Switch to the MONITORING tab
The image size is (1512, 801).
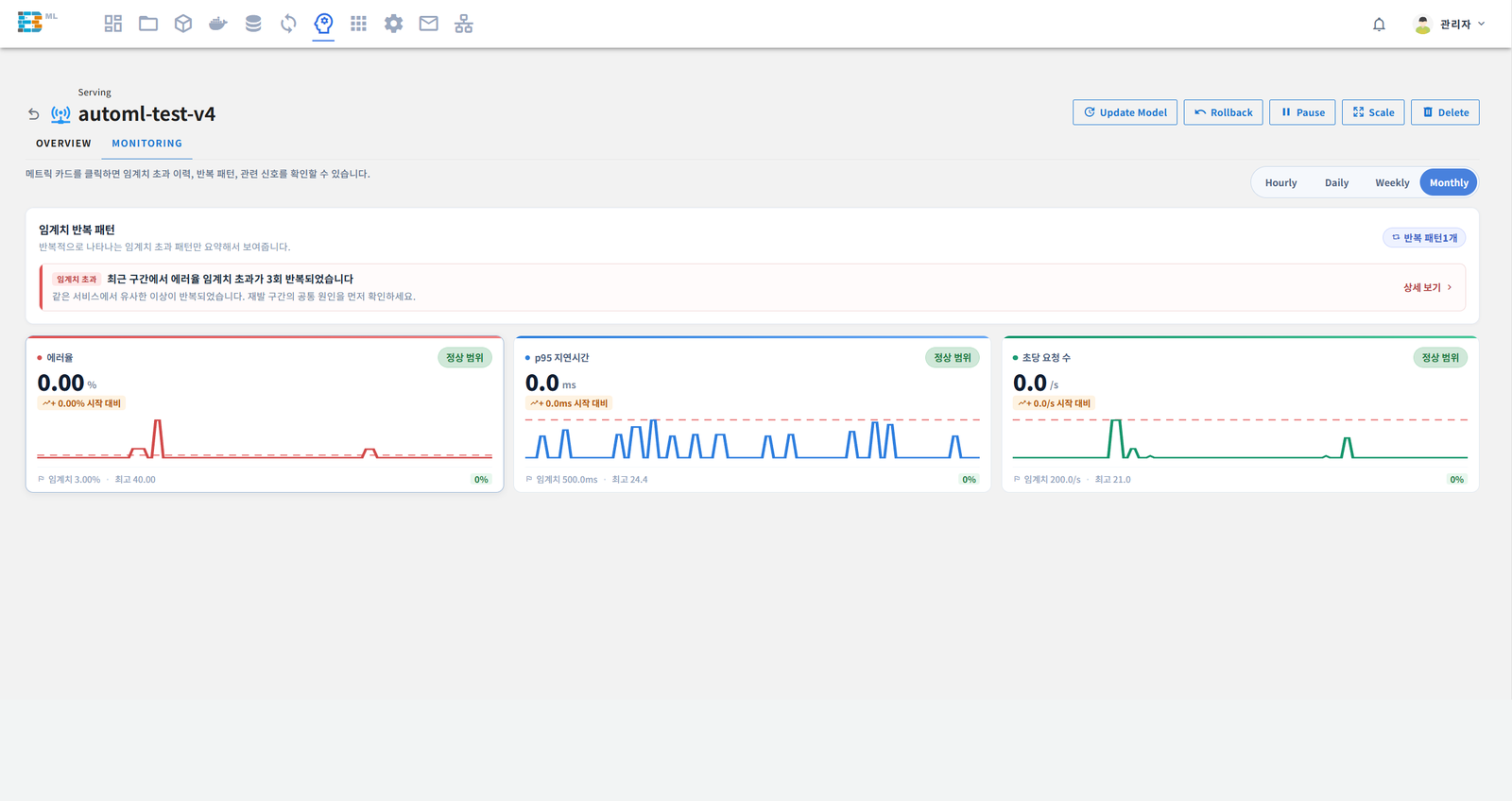pyautogui.click(x=147, y=144)
